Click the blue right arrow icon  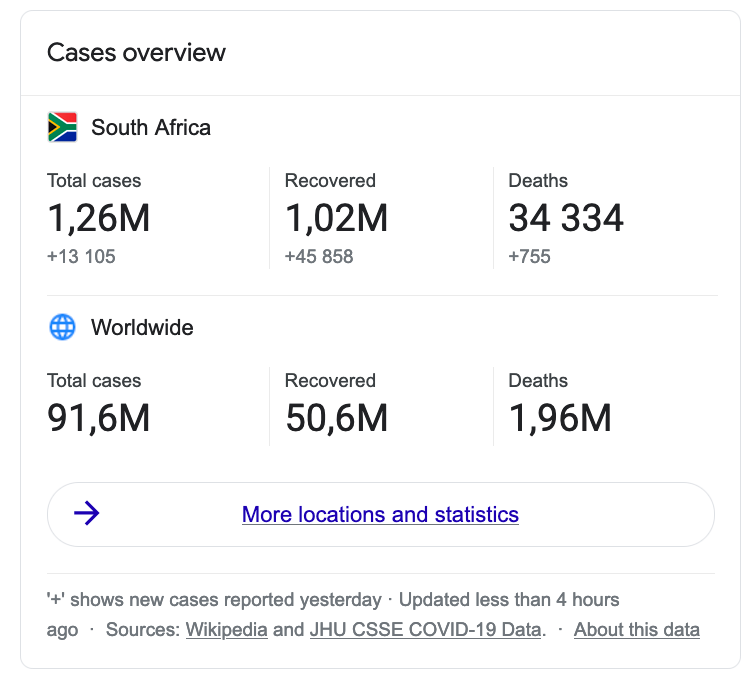pyautogui.click(x=87, y=514)
